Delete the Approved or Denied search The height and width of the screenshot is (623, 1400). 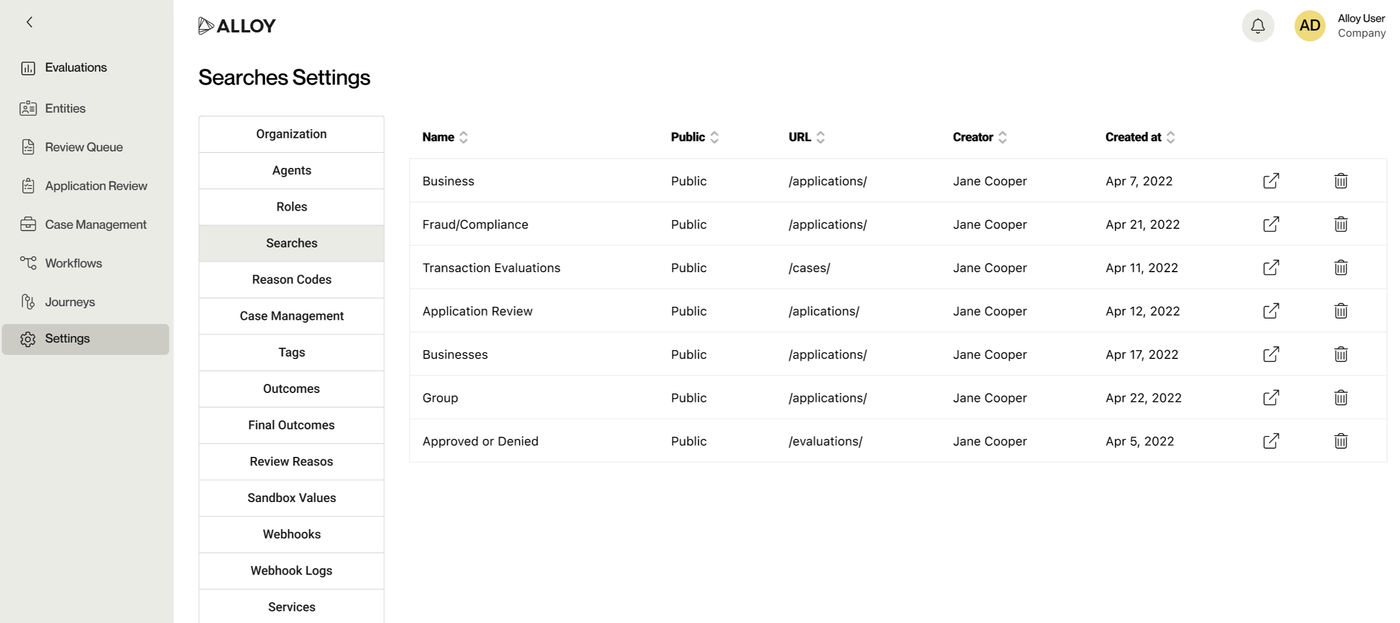tap(1341, 441)
